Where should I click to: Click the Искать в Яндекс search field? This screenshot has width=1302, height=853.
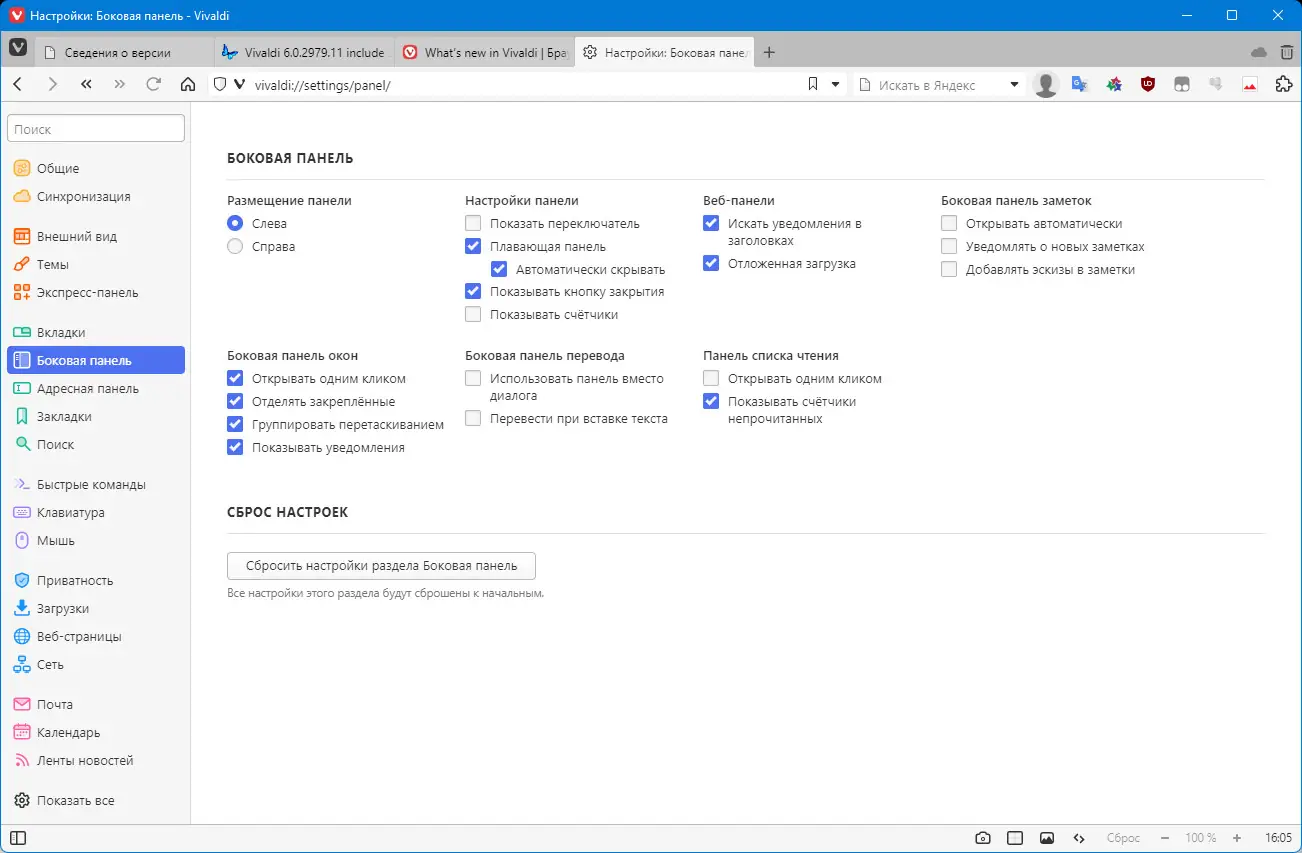coord(940,85)
